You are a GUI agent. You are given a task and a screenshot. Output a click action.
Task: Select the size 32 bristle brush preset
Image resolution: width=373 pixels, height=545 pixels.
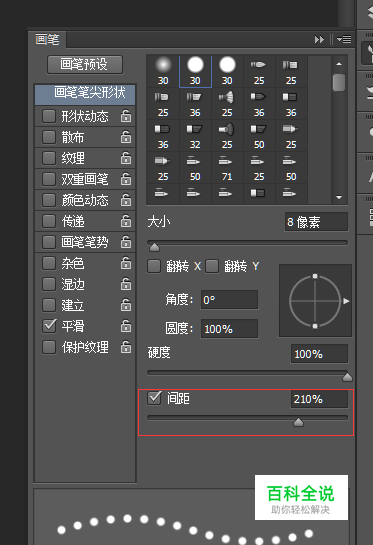click(x=195, y=136)
